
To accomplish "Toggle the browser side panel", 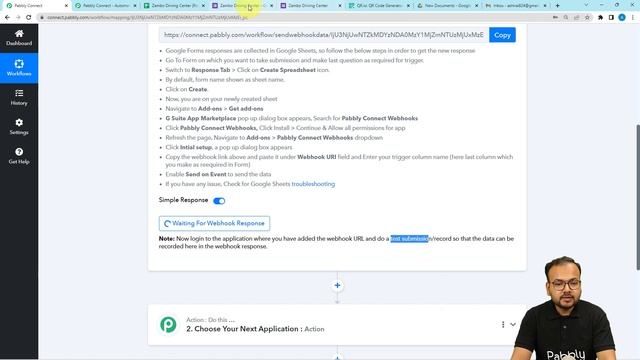I will (x=611, y=18).
